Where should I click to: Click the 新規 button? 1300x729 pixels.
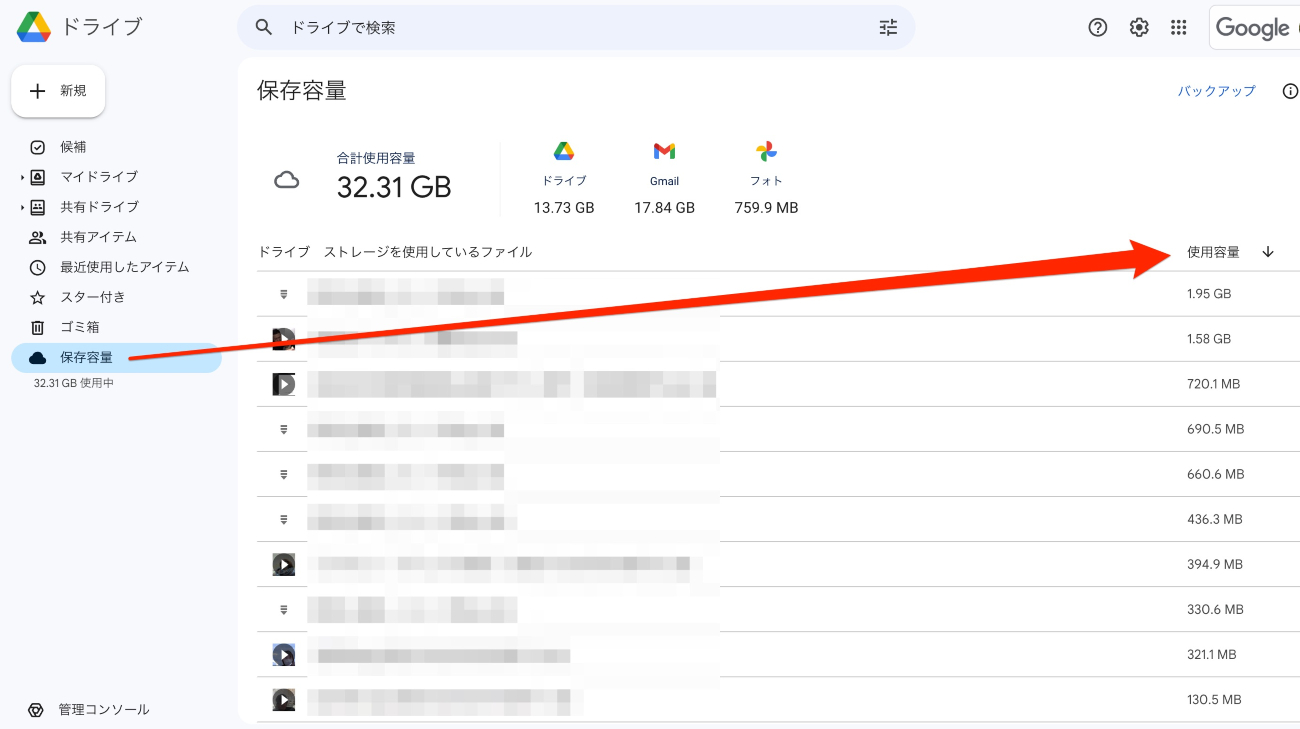[x=57, y=90]
